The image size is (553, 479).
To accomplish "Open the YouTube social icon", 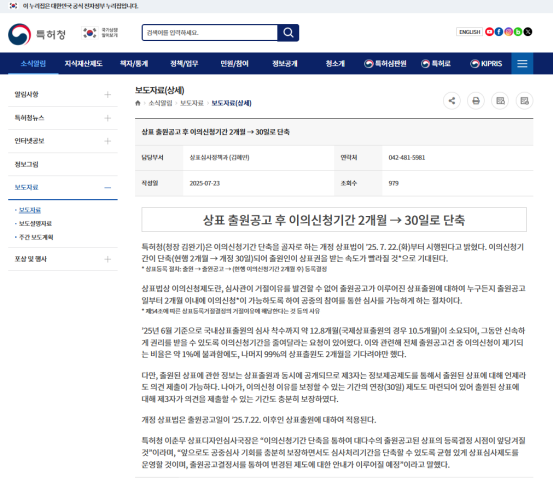I will tap(489, 32).
